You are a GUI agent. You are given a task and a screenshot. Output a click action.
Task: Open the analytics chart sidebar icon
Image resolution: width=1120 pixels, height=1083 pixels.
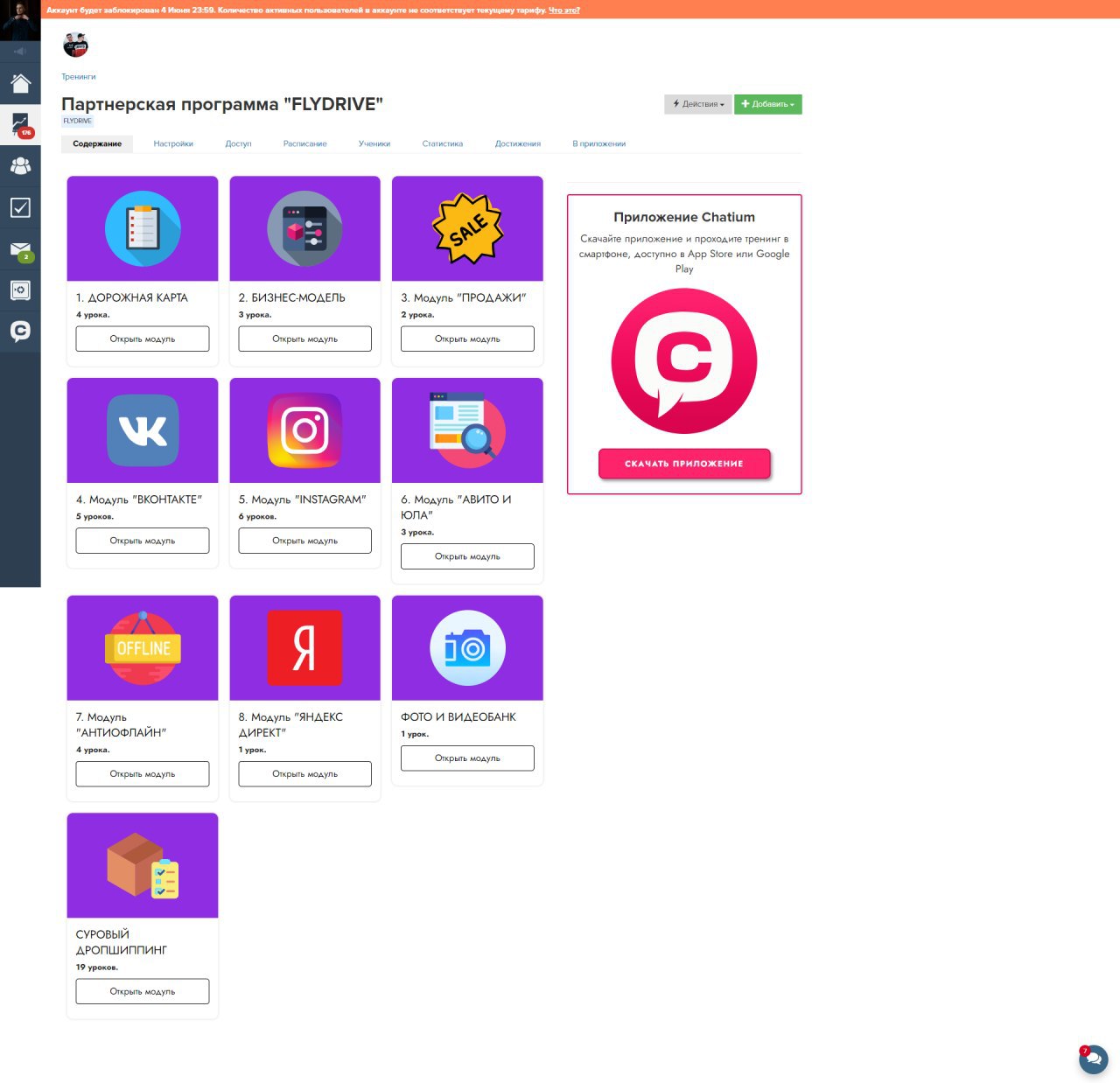coord(20,125)
